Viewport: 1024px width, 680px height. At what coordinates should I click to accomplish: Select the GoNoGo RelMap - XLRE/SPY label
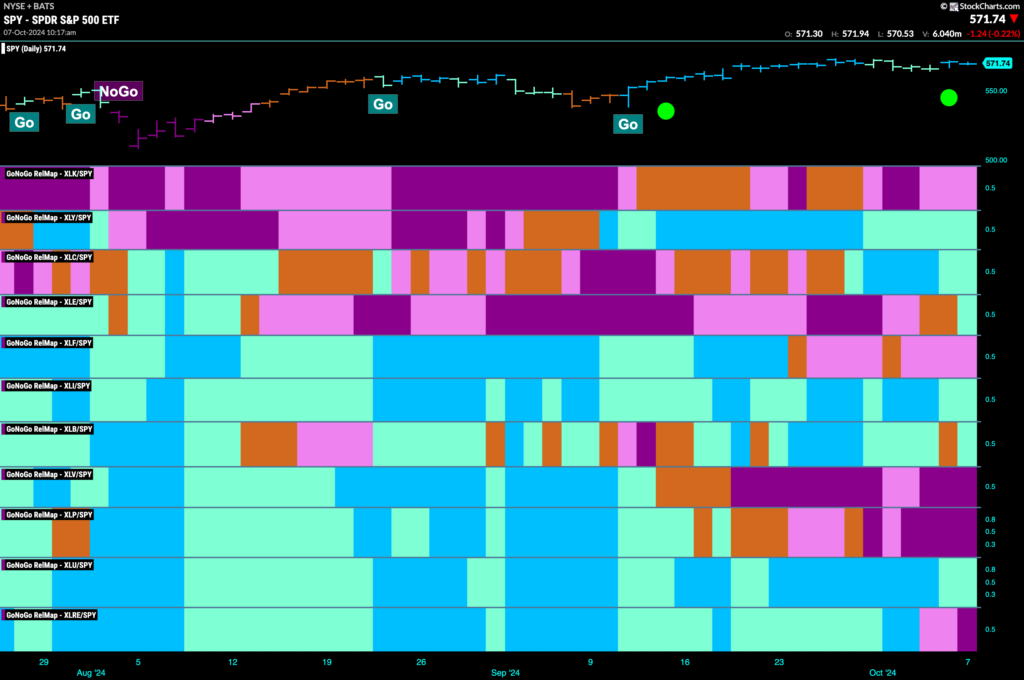[x=51, y=615]
